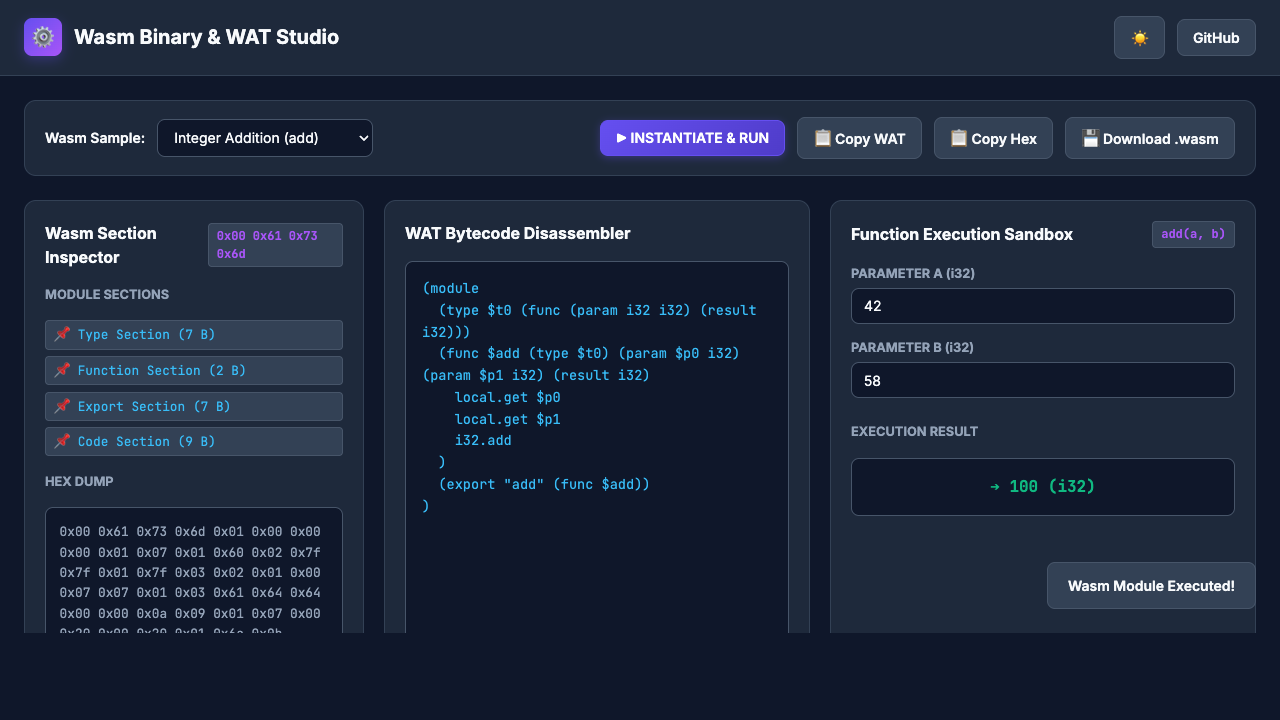Click the add(a, b) signature badge
1280x720 pixels.
point(1193,234)
